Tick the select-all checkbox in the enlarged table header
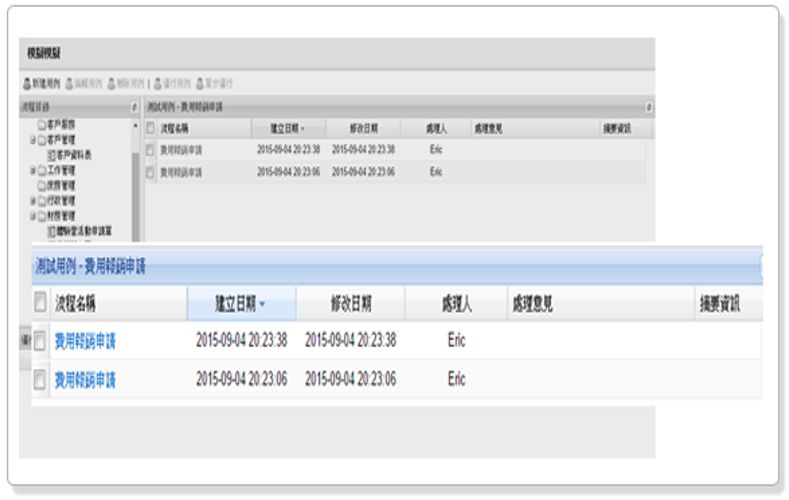 point(41,304)
